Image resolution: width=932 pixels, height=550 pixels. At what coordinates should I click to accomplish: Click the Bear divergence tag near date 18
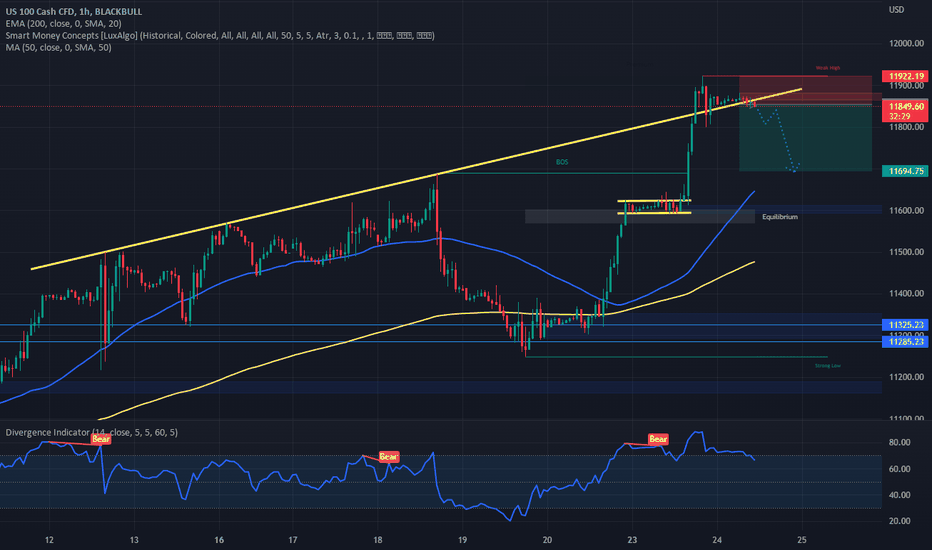(388, 457)
